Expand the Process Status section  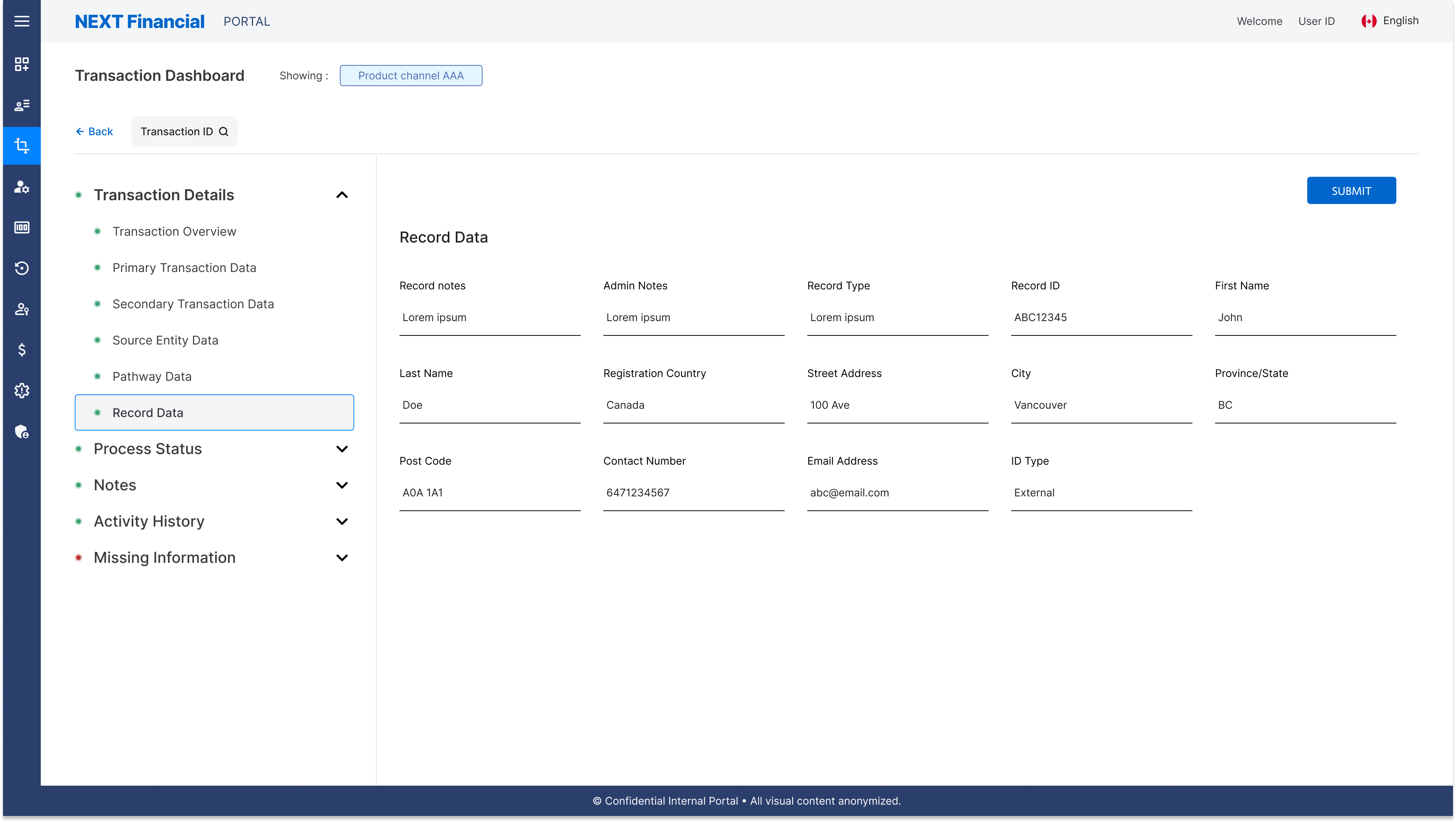(x=342, y=448)
